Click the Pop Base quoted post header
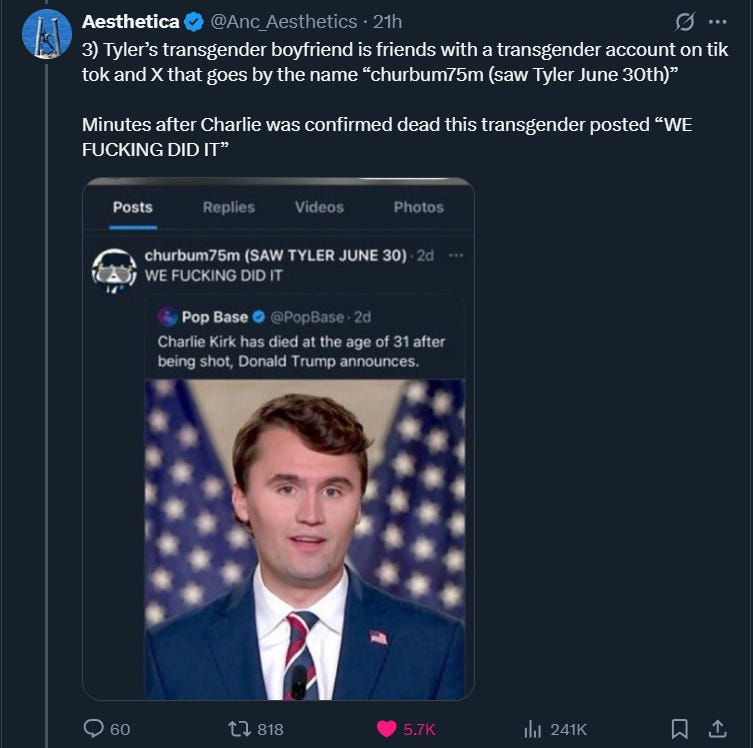Viewport: 753px width, 748px height. [x=264, y=317]
